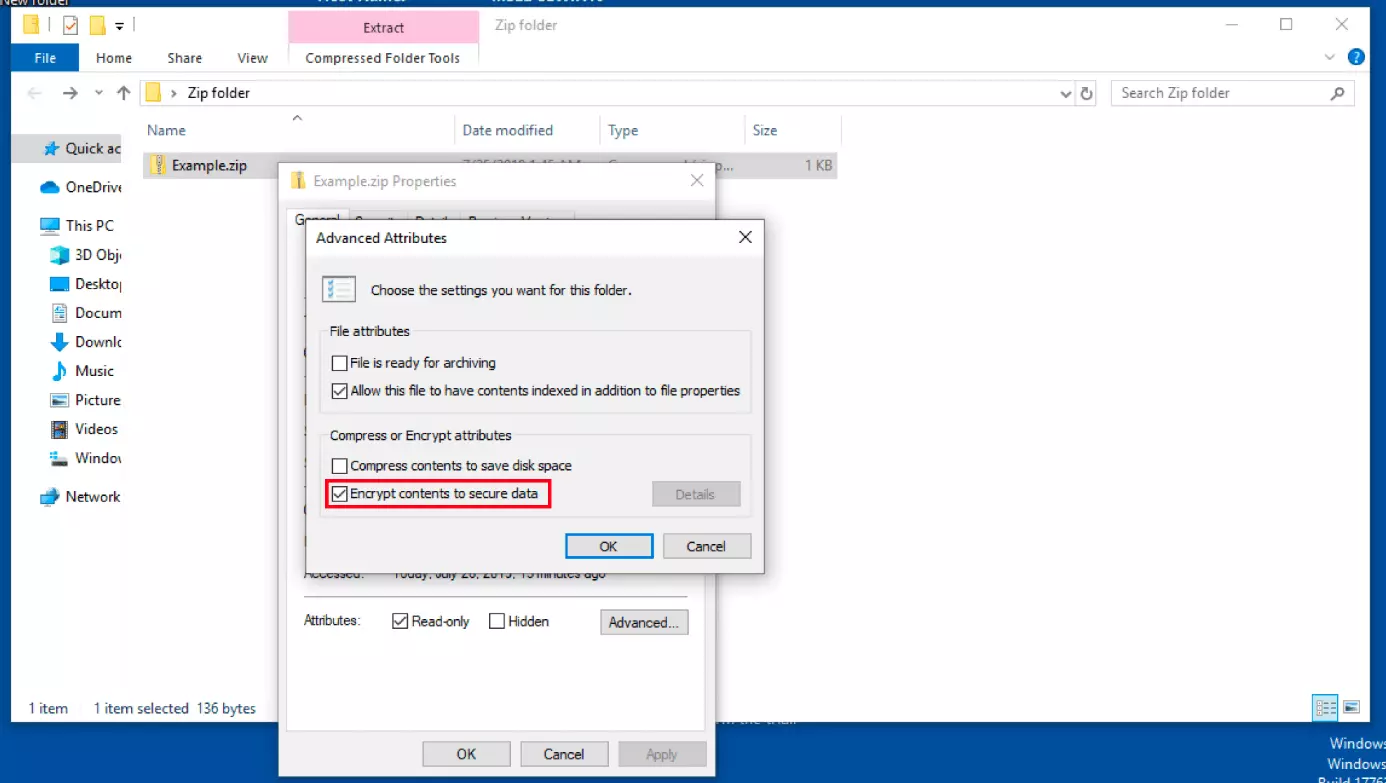Open OneDrive in navigation pane
The image size is (1386, 783).
click(81, 187)
